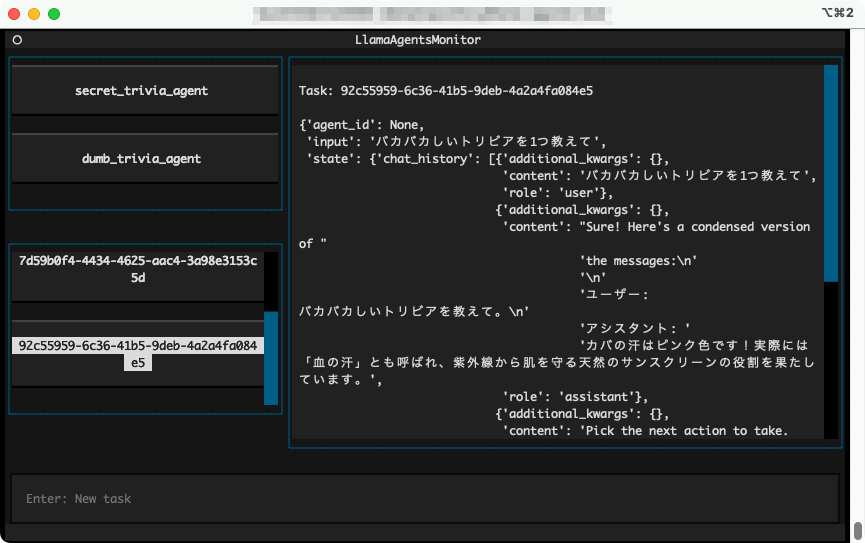Click 'Pick the next action to take.' text
The image size is (865, 543).
(x=687, y=431)
